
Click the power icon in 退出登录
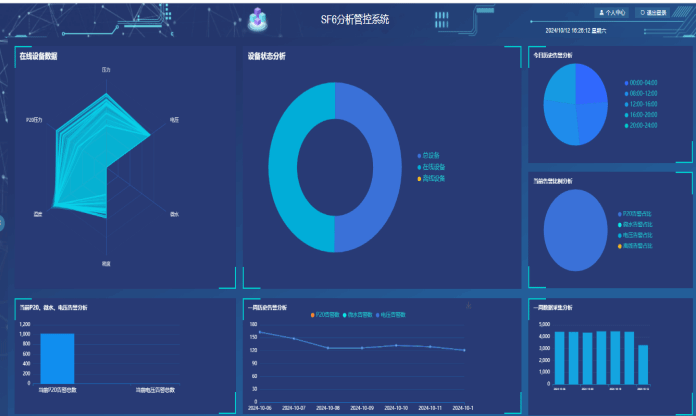[643, 13]
